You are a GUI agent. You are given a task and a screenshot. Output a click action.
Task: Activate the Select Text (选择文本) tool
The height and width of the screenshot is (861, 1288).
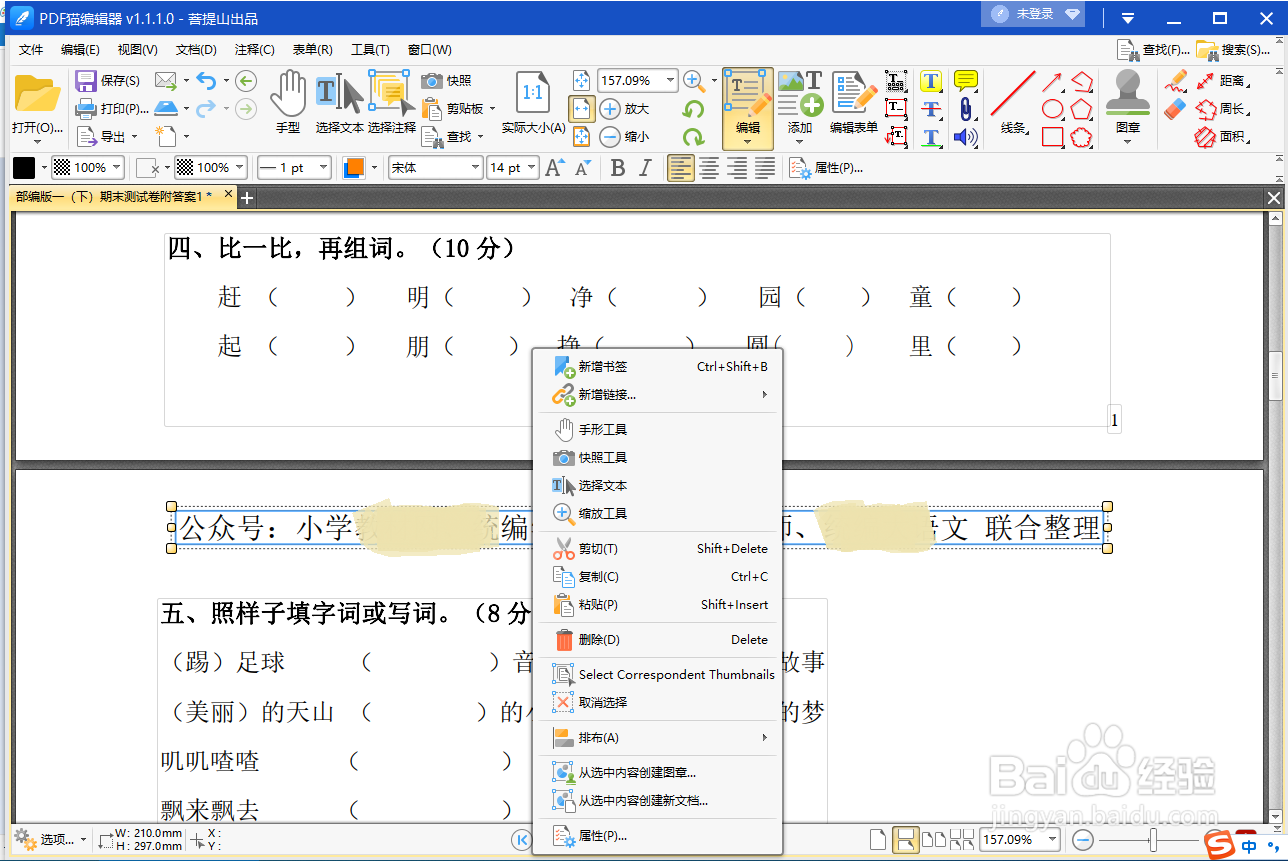pyautogui.click(x=340, y=102)
